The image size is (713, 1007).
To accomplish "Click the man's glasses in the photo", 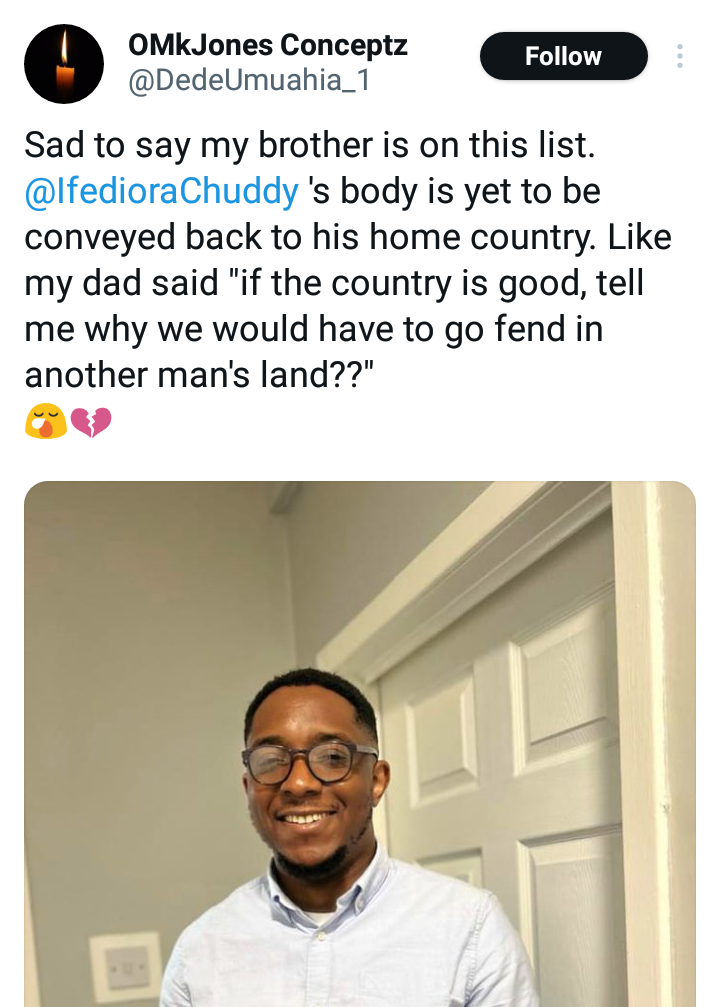I will 310,762.
